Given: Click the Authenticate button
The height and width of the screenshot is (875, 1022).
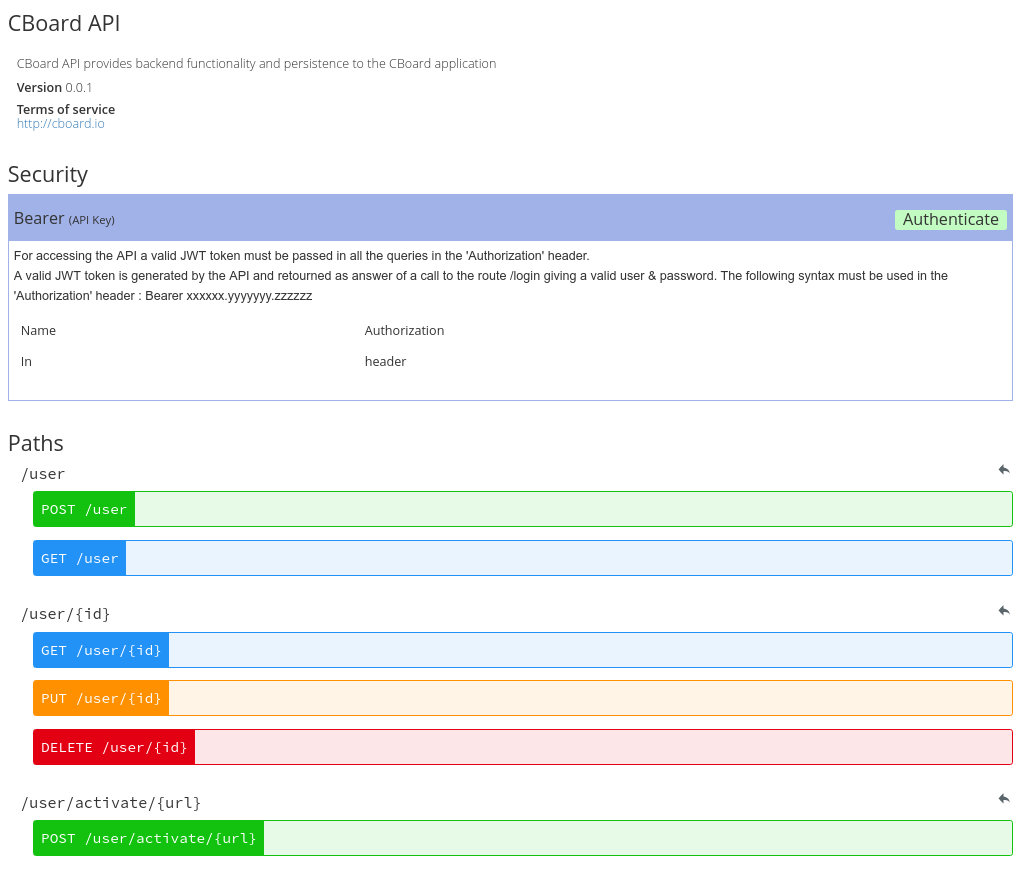Looking at the screenshot, I should (x=950, y=220).
